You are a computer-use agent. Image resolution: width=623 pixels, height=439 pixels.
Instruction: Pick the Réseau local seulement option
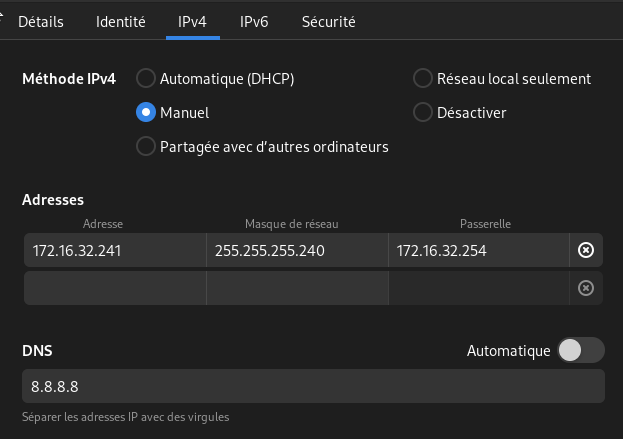click(423, 78)
